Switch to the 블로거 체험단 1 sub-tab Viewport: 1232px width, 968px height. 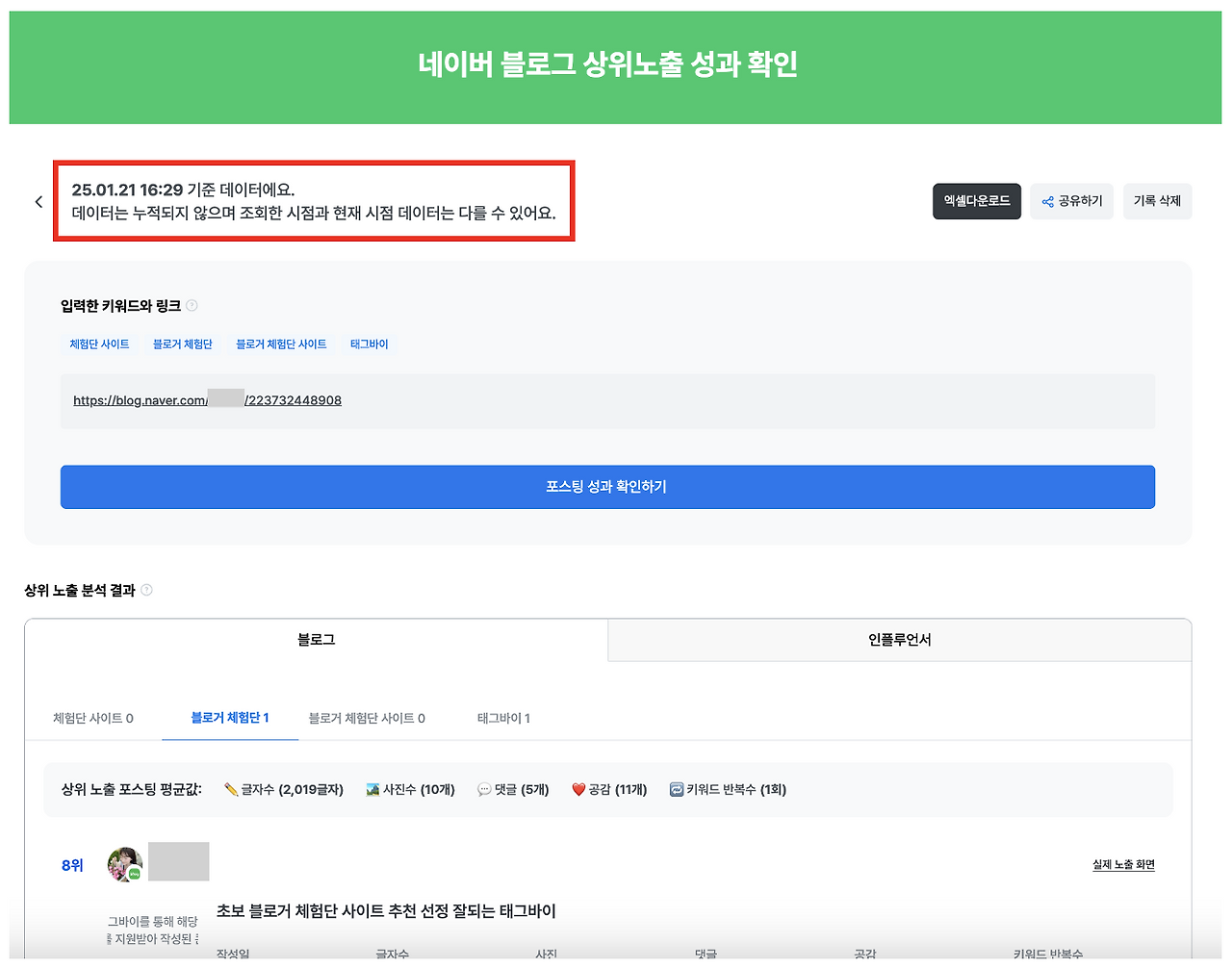point(229,718)
